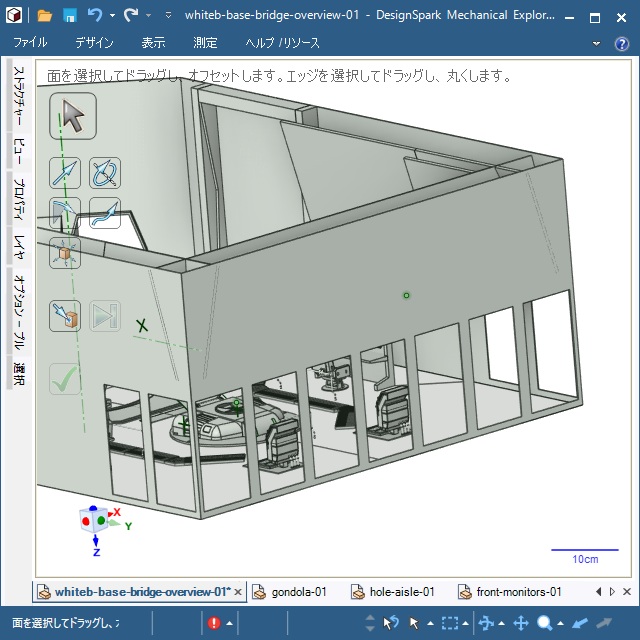Open the undo history dropdown arrow

[112, 16]
